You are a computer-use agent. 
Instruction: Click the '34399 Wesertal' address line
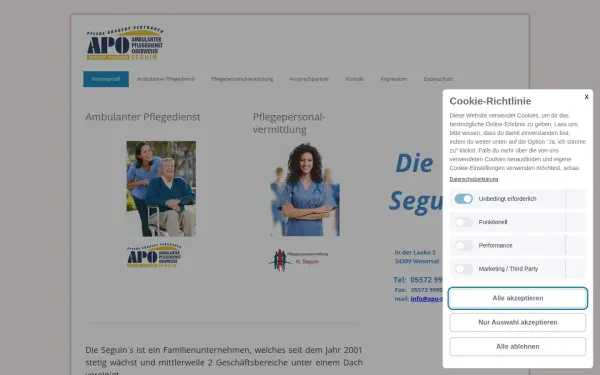[417, 261]
